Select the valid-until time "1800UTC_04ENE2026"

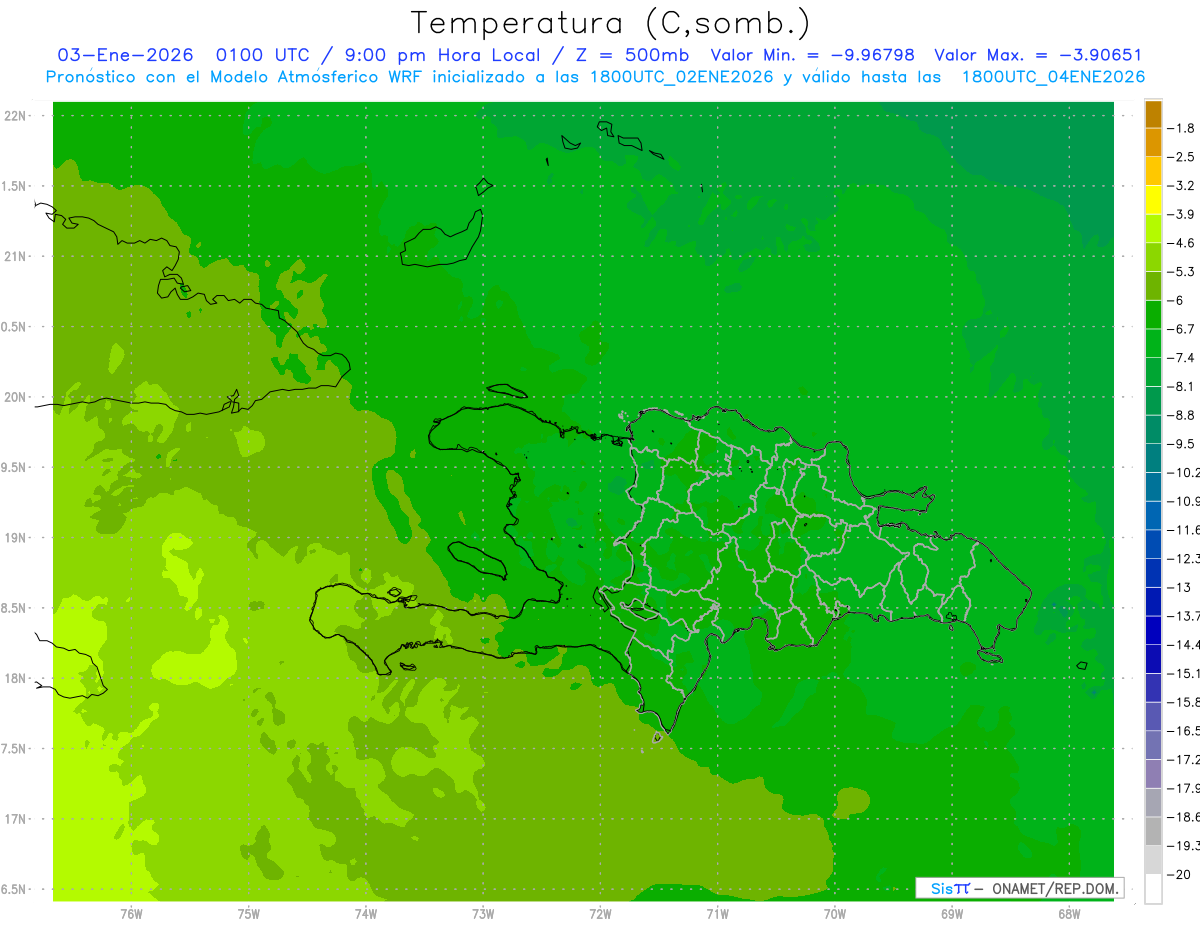tap(1053, 77)
